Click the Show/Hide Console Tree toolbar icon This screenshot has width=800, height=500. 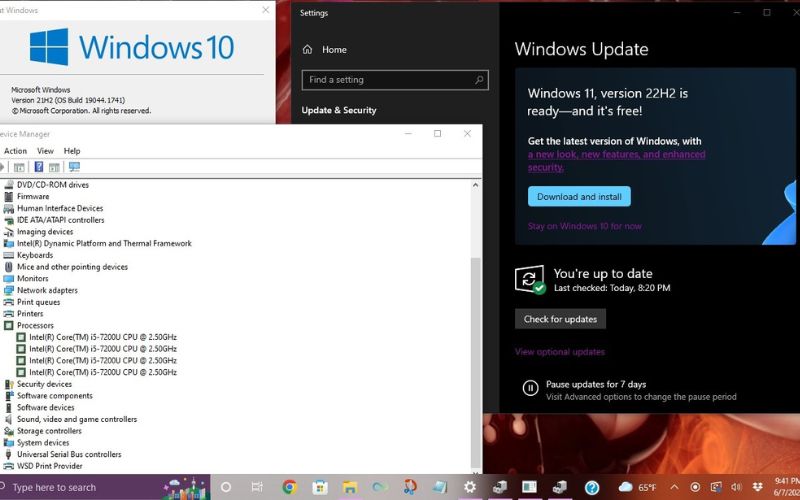pyautogui.click(x=19, y=167)
